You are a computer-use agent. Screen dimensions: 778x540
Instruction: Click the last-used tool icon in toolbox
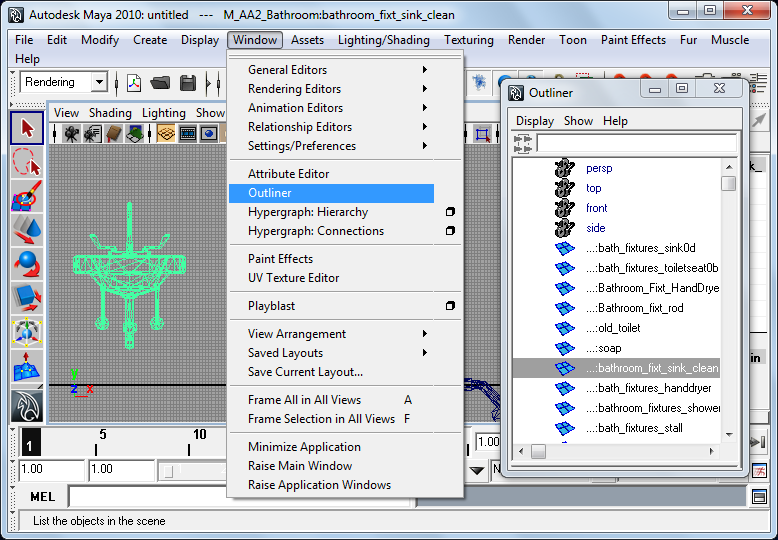[x=27, y=405]
